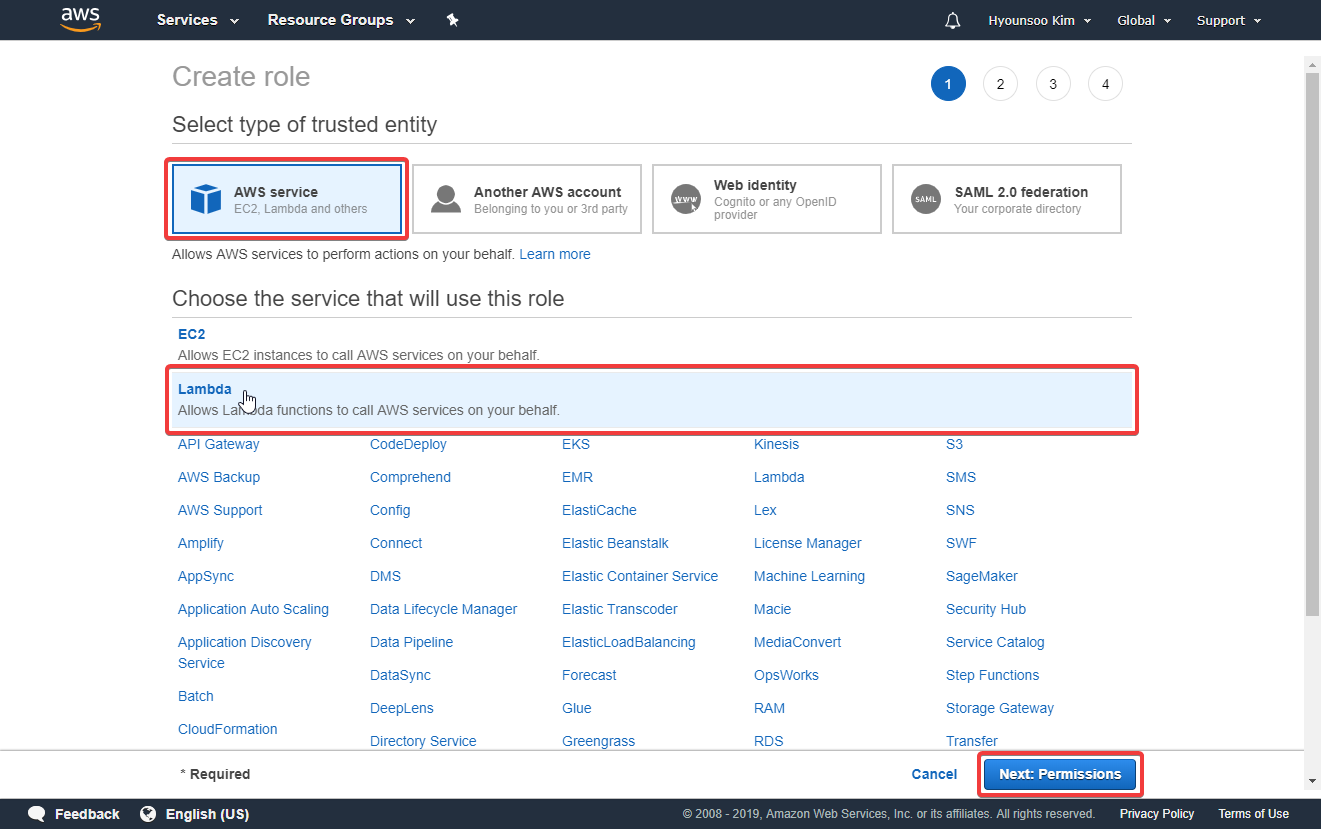This screenshot has width=1321, height=829.
Task: Select DeepLens service
Action: pos(402,708)
